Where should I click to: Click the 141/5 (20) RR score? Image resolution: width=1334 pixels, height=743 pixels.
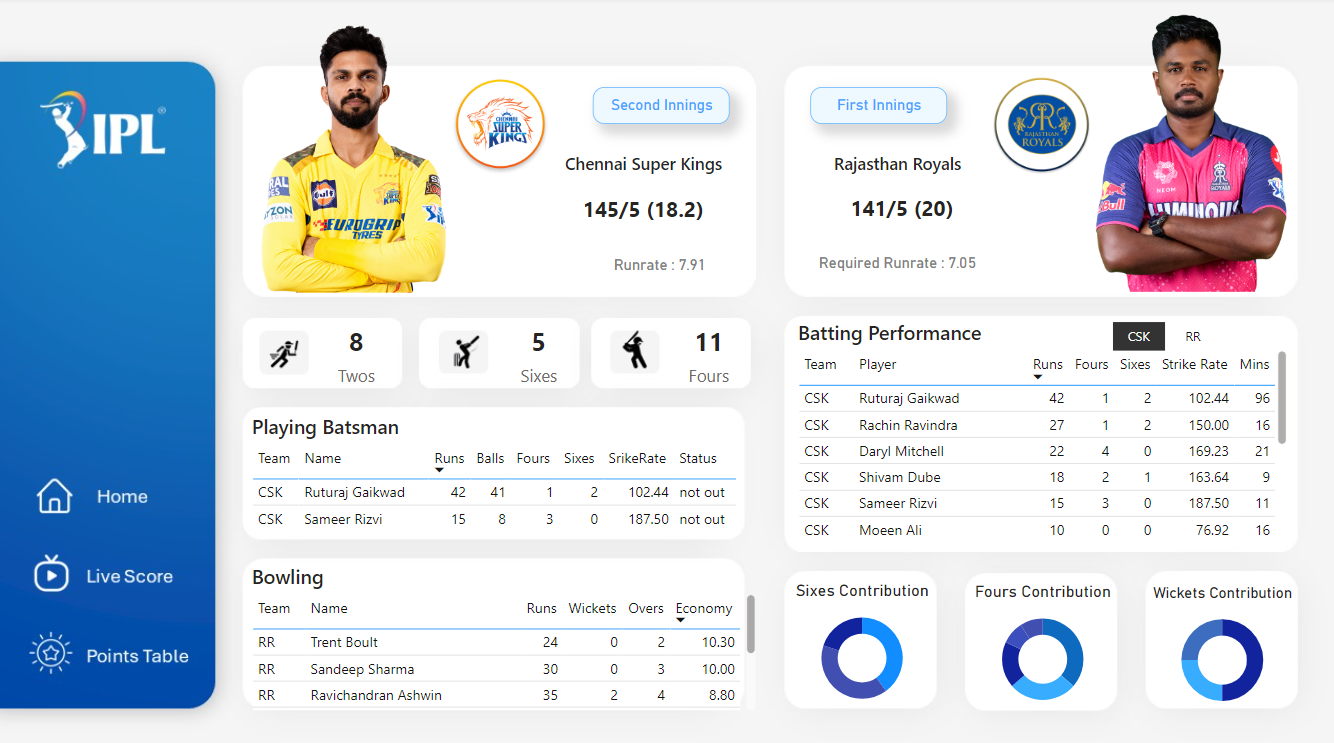[901, 209]
